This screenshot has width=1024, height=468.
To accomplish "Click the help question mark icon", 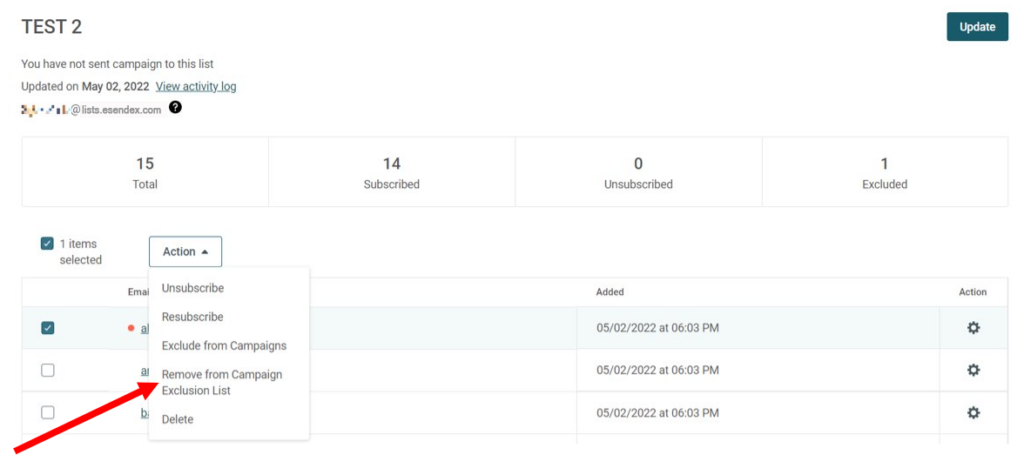I will [174, 107].
